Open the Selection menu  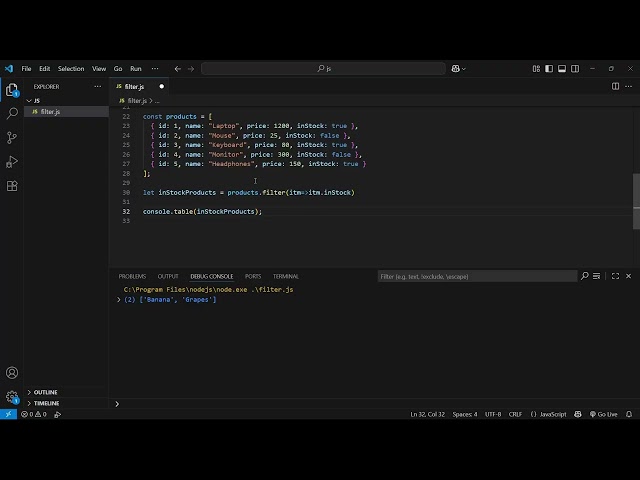tap(71, 69)
